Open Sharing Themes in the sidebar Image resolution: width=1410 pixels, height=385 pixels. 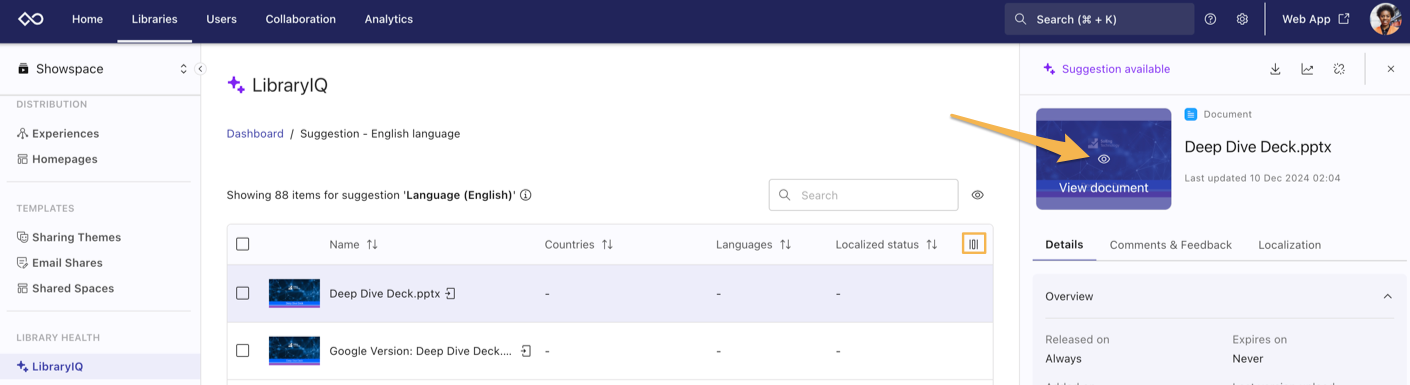(76, 237)
